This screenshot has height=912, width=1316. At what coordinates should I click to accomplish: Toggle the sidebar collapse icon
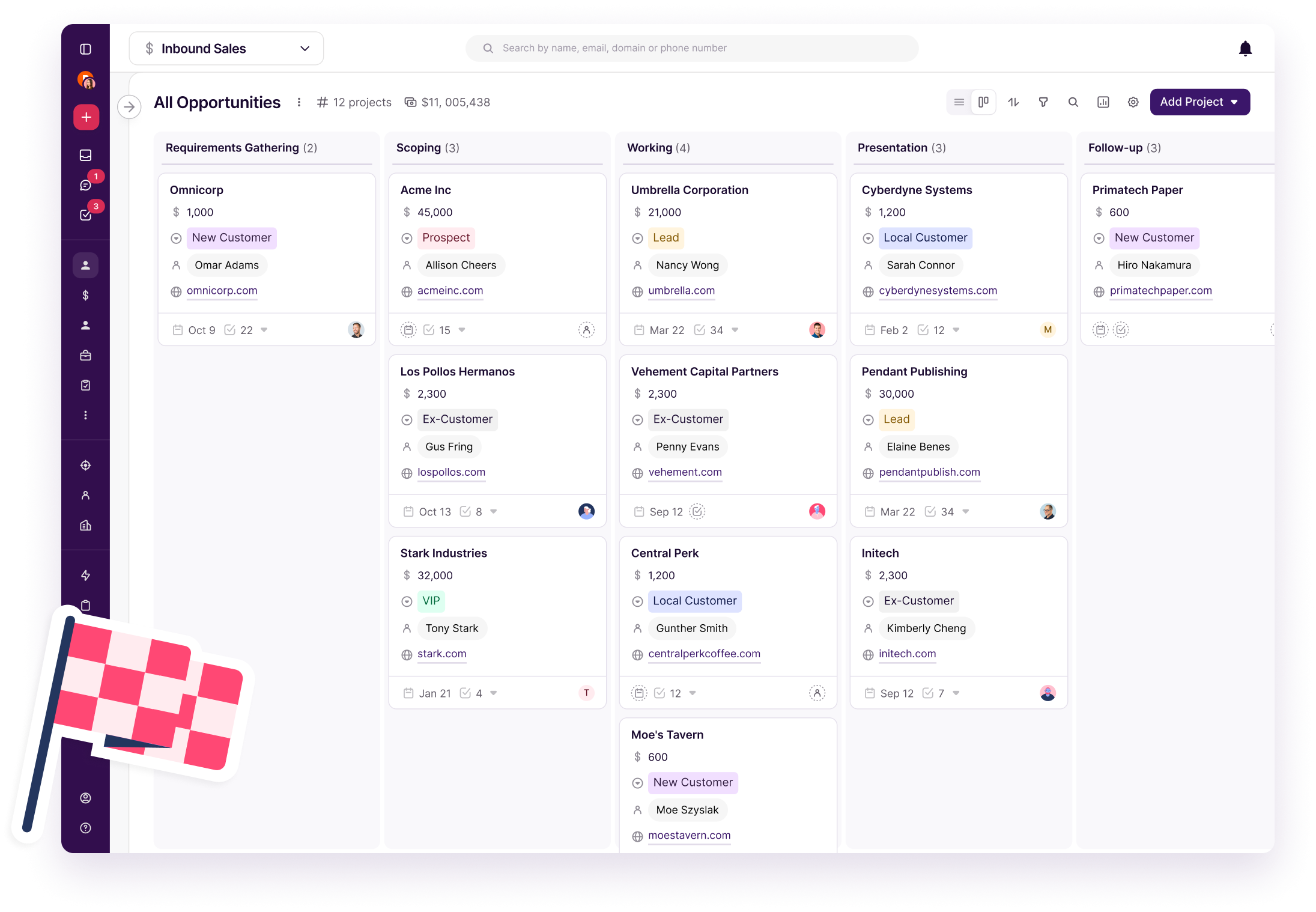pyautogui.click(x=86, y=49)
